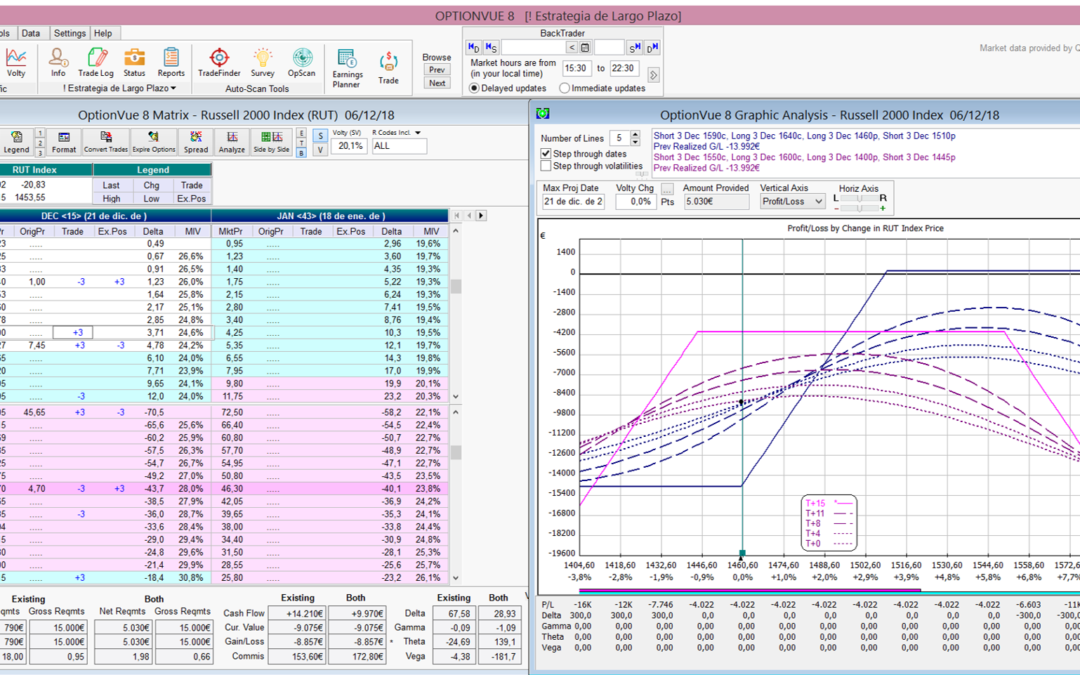Open the Survey lightbulb tool
This screenshot has width=1080, height=675.
pyautogui.click(x=262, y=62)
